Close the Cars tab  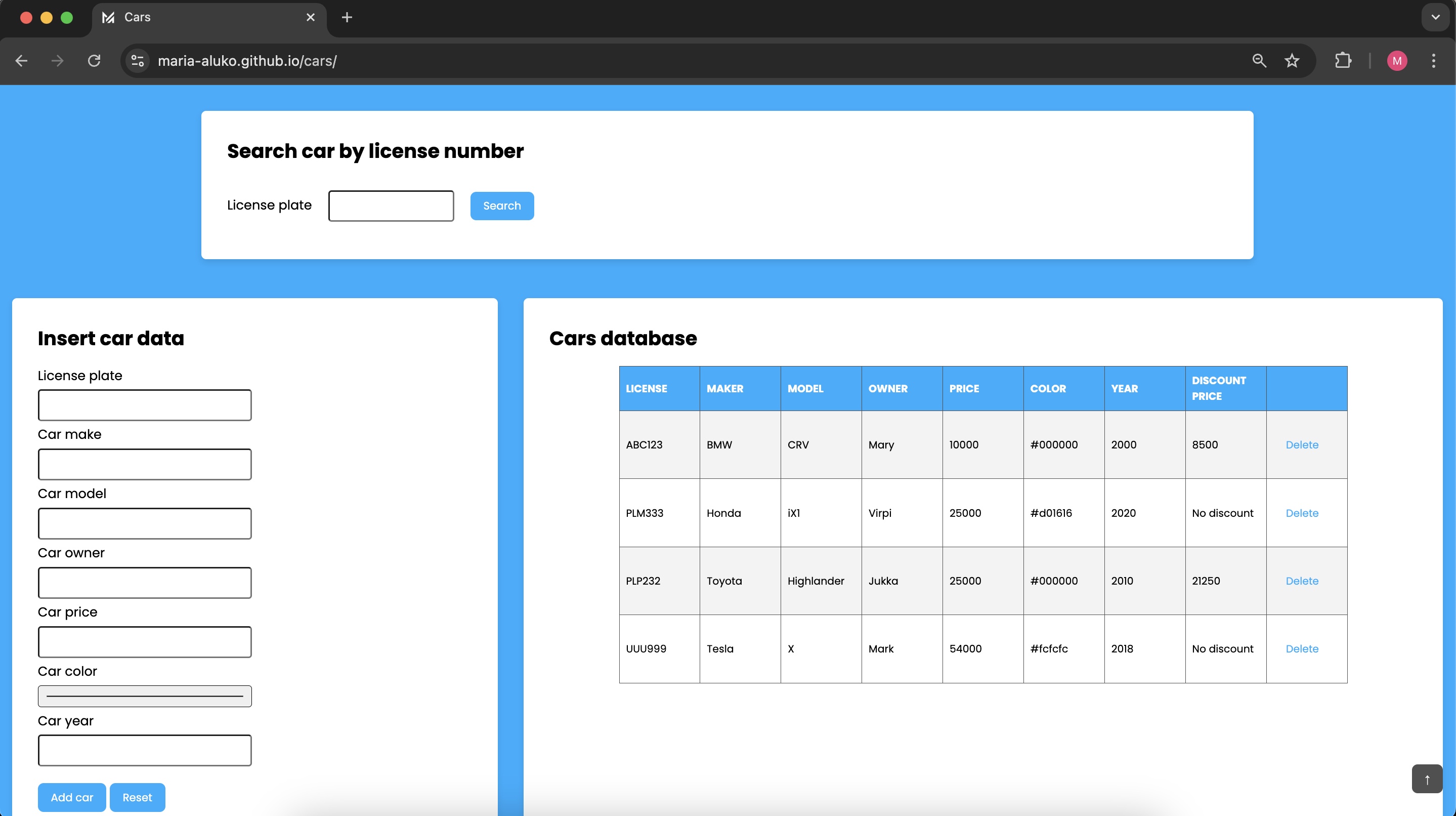tap(310, 18)
